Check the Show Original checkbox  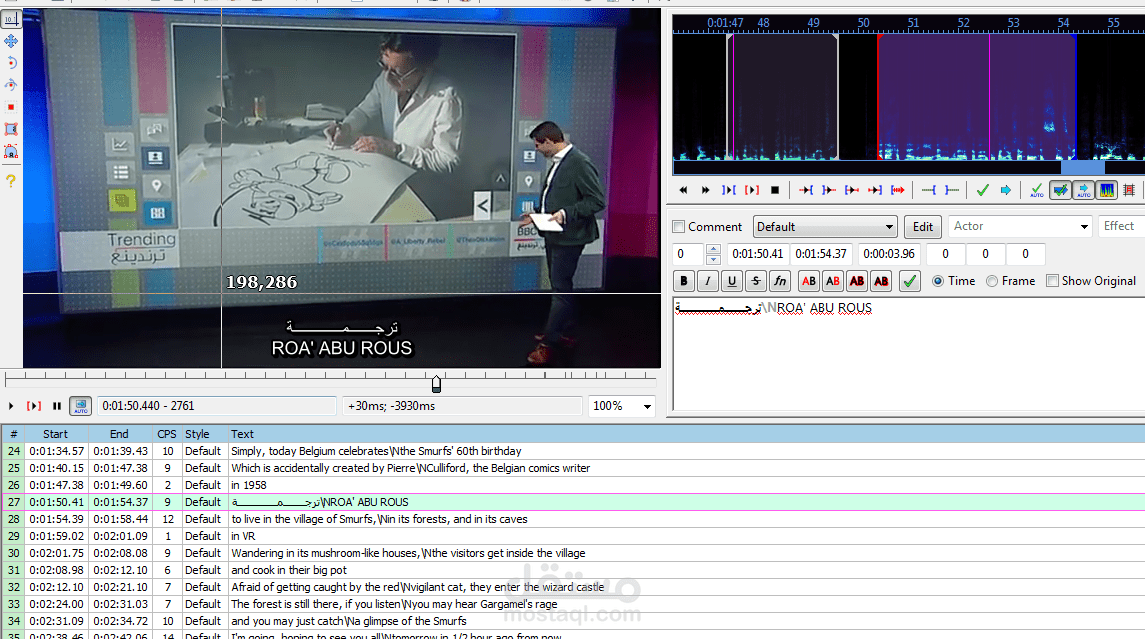(1052, 281)
